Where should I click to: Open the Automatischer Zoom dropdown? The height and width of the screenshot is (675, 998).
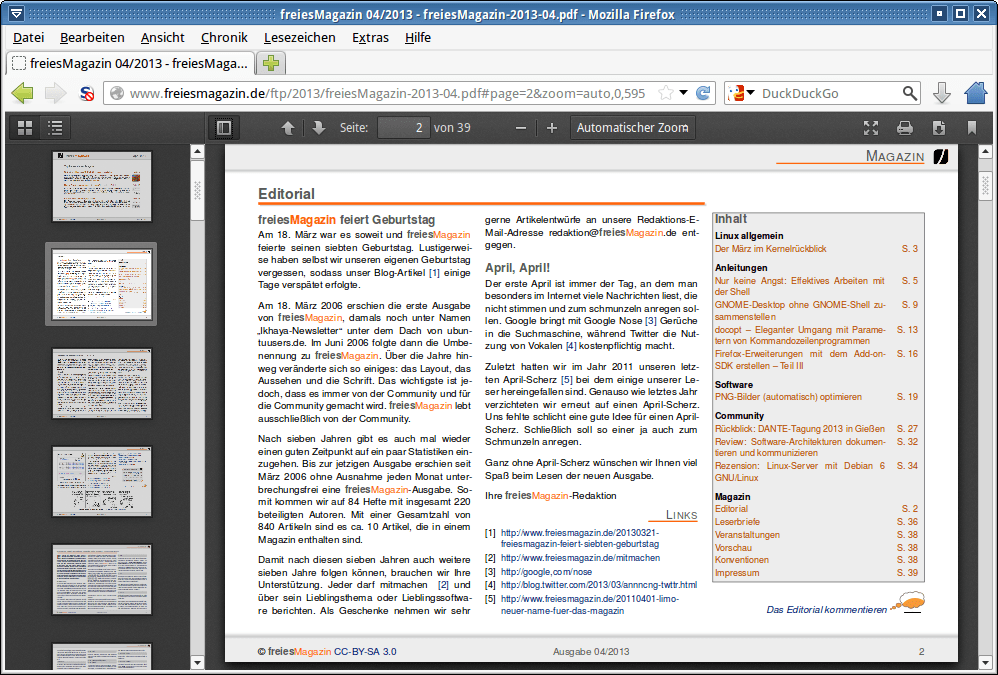633,128
